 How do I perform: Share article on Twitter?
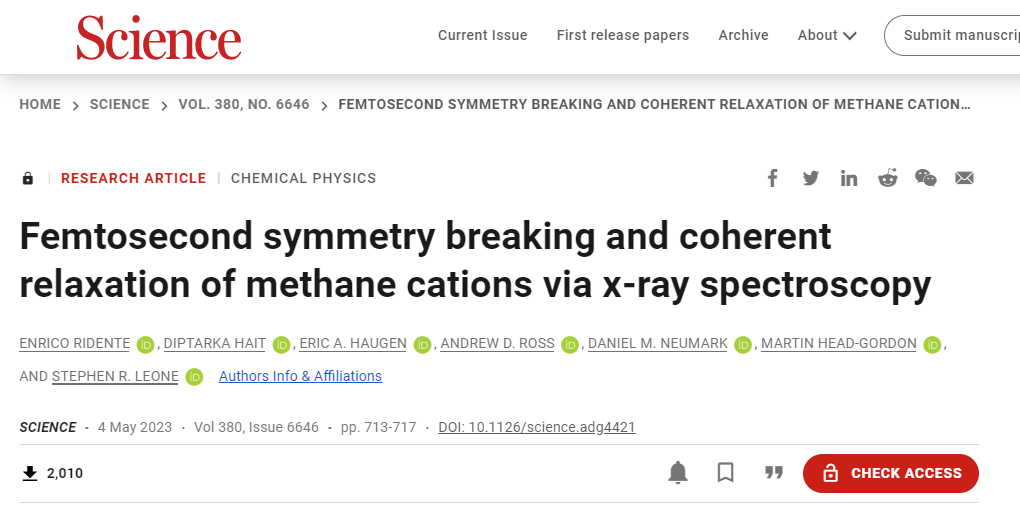click(x=811, y=178)
